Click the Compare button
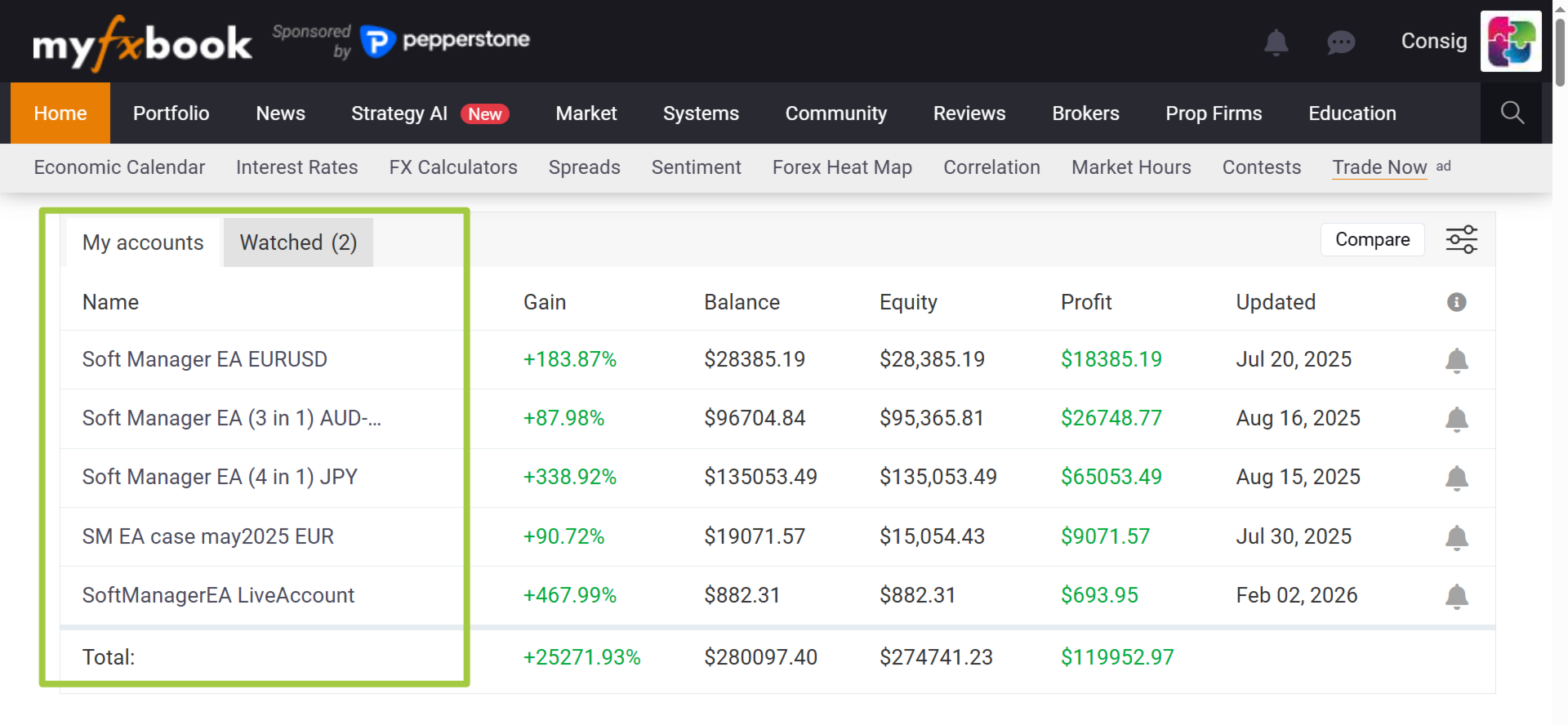This screenshot has width=1568, height=725. 1372,240
